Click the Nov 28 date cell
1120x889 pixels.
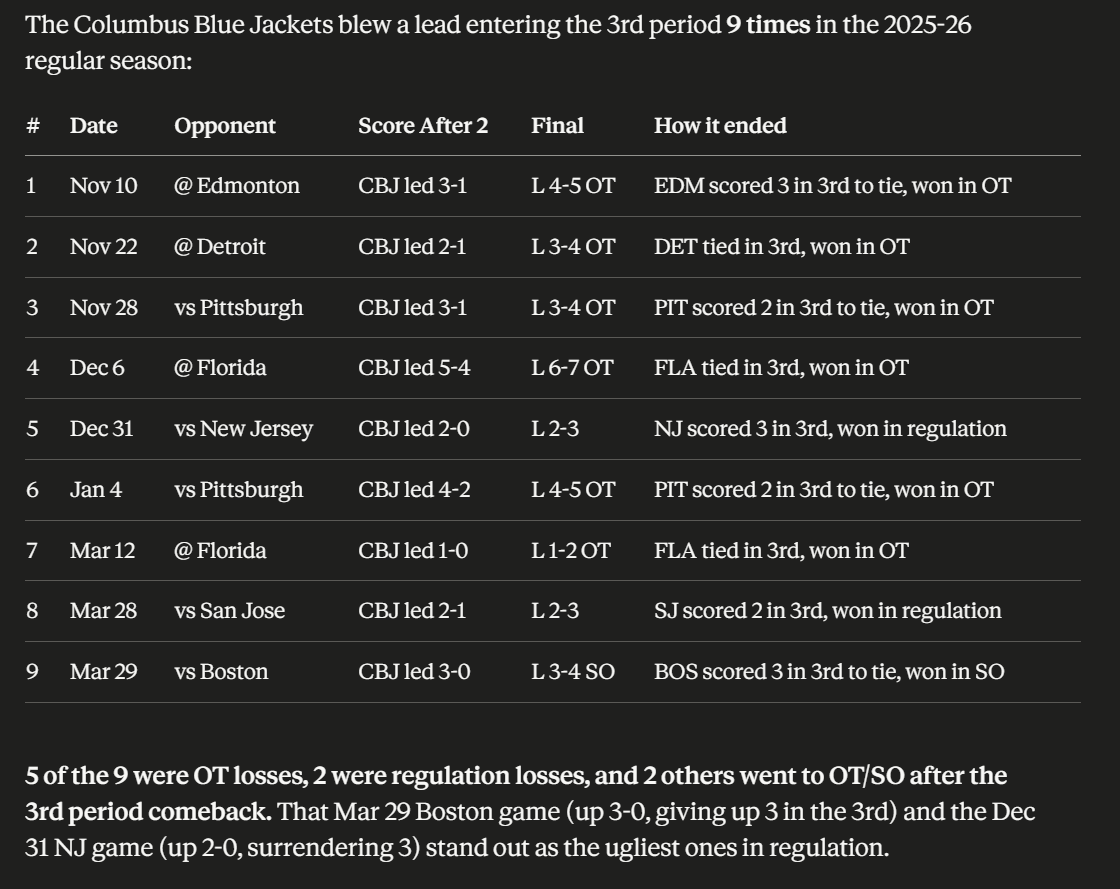coord(104,308)
